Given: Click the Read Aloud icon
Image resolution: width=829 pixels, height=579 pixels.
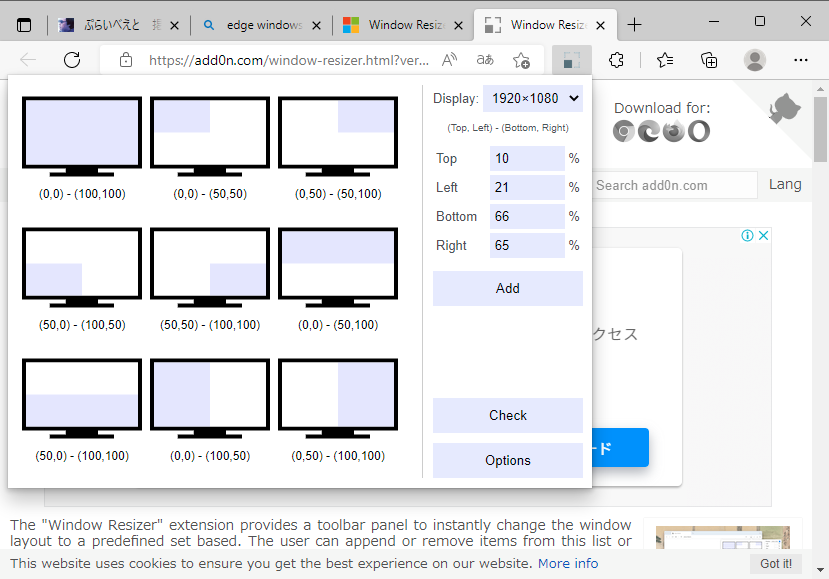Looking at the screenshot, I should tap(448, 60).
